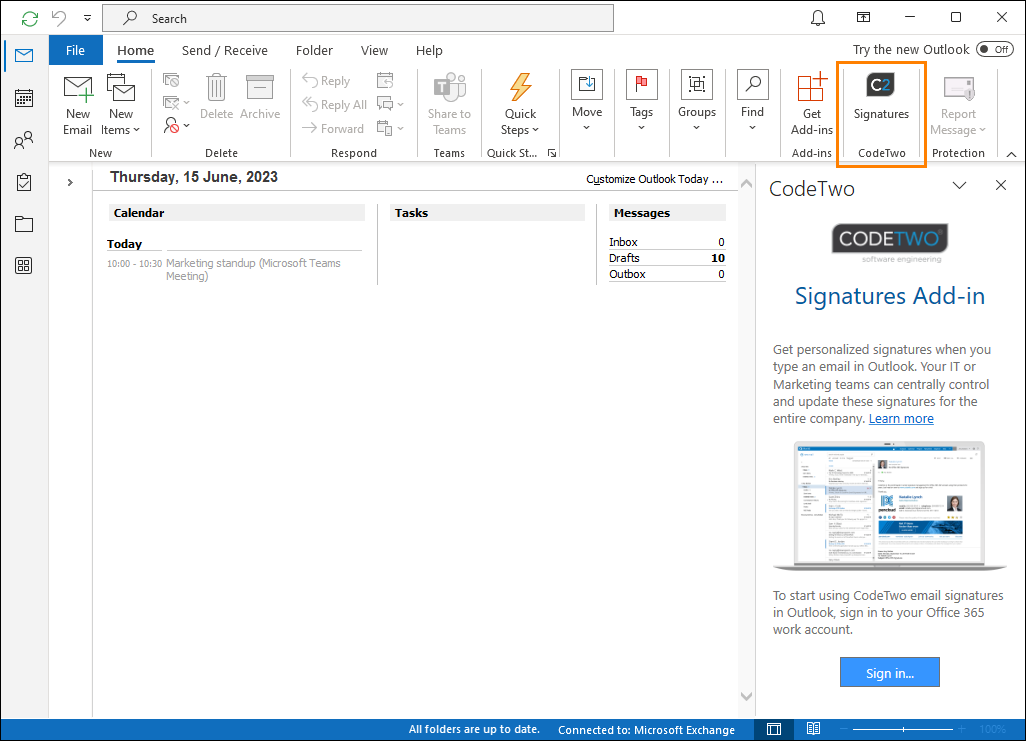The width and height of the screenshot is (1026, 741).
Task: Open More respond actions dropdown
Action: (x=390, y=128)
